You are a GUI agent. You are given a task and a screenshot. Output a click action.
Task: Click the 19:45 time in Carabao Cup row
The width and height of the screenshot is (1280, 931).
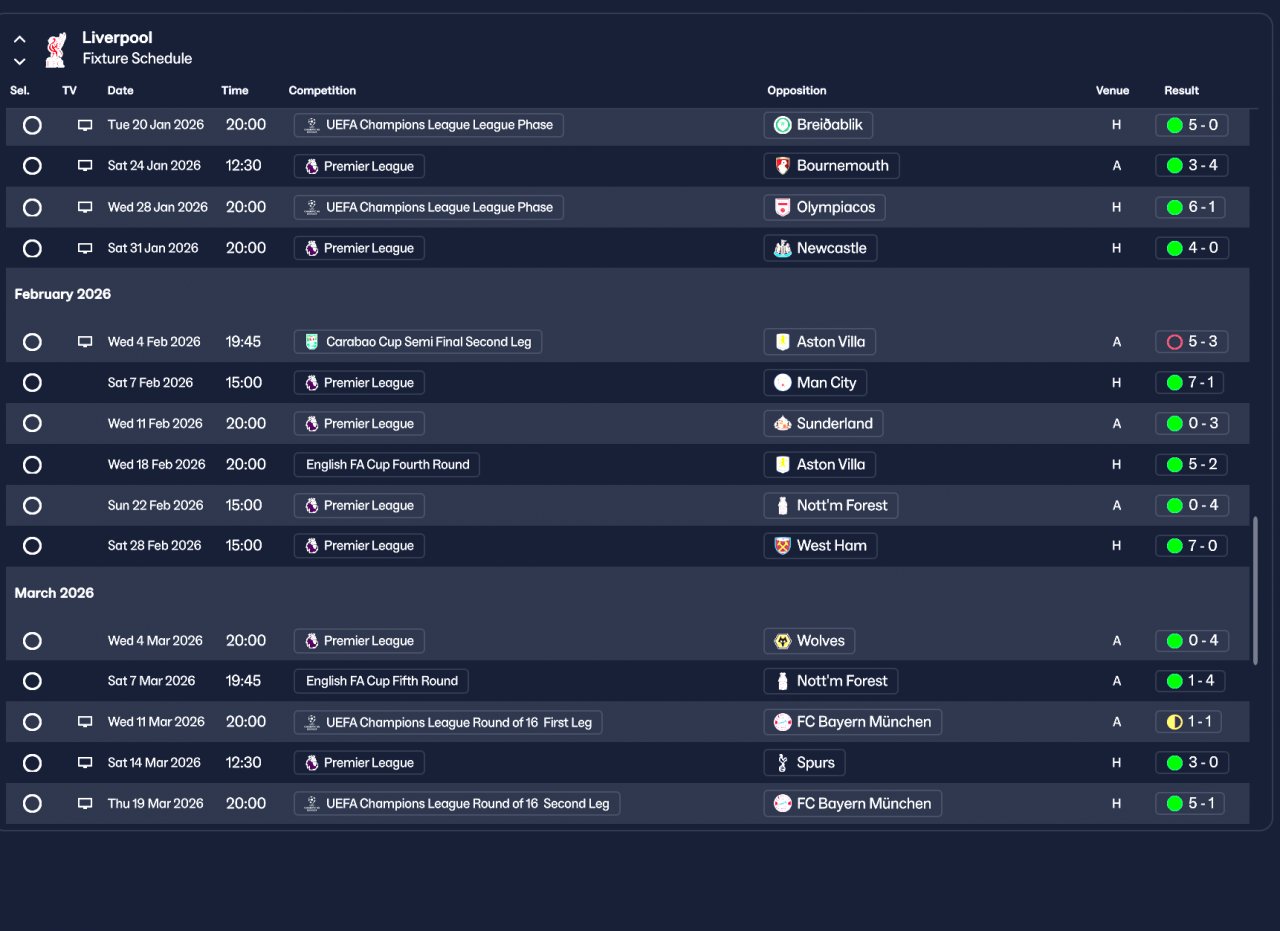243,342
